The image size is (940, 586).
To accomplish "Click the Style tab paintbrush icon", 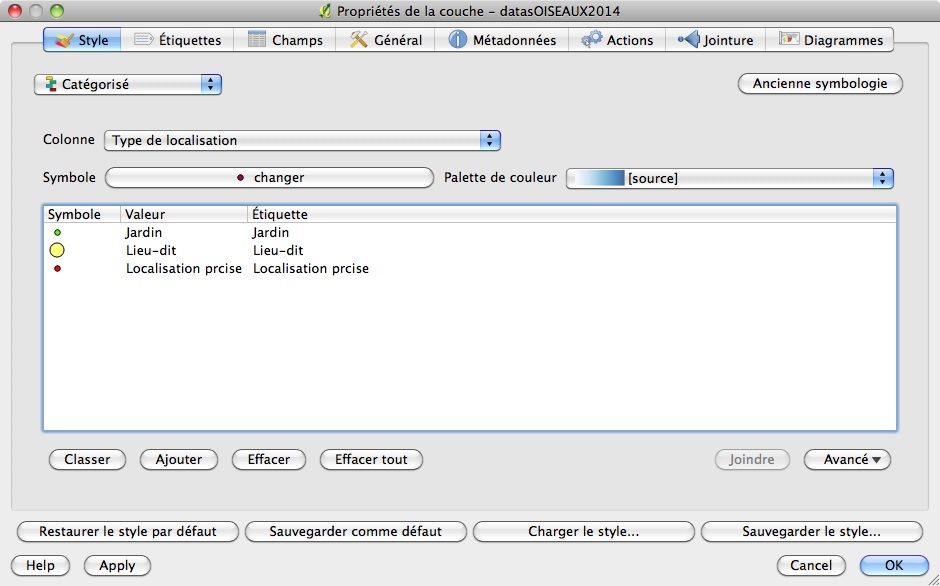I will (x=64, y=40).
